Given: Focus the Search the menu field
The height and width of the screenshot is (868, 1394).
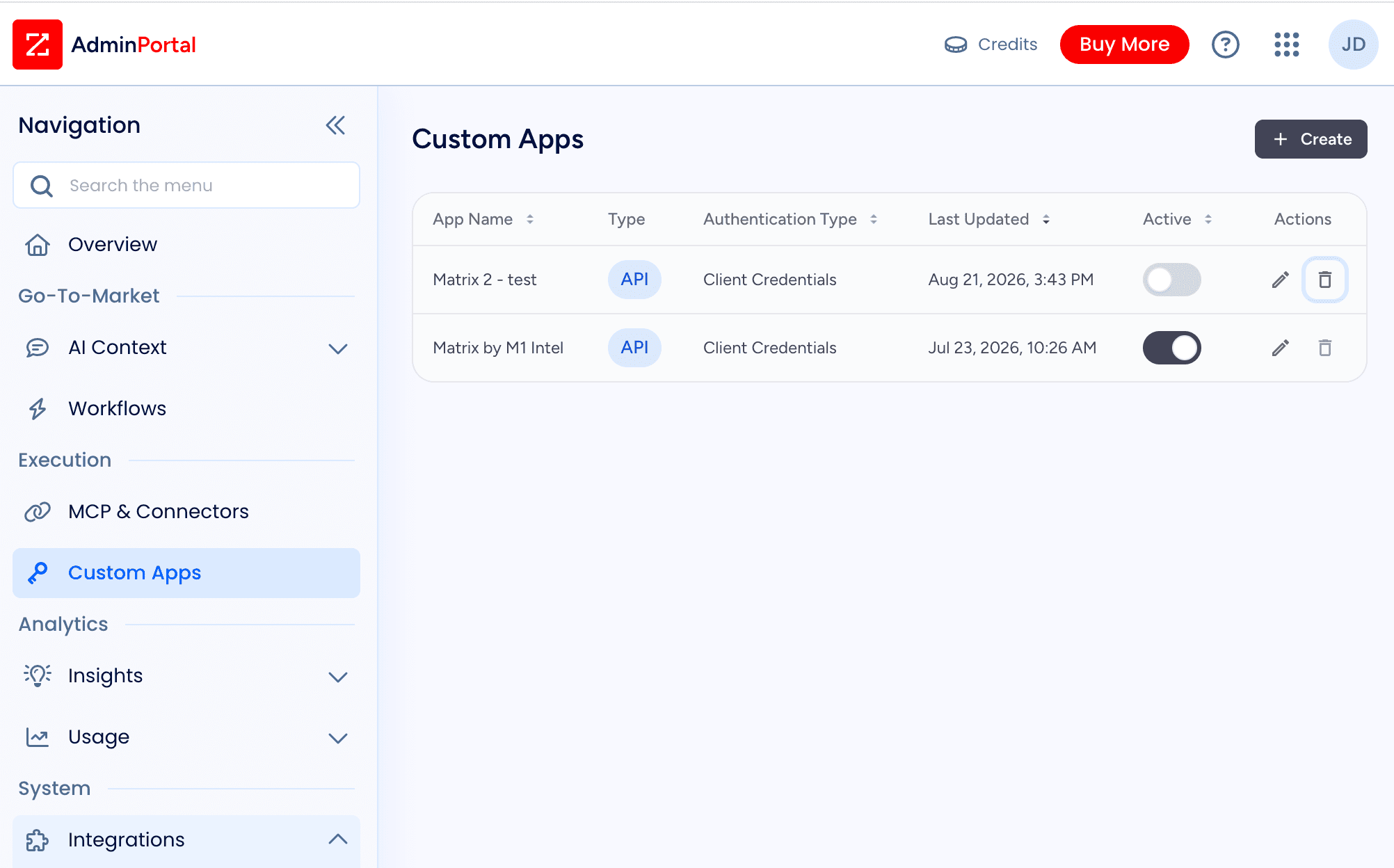Looking at the screenshot, I should click(x=186, y=186).
